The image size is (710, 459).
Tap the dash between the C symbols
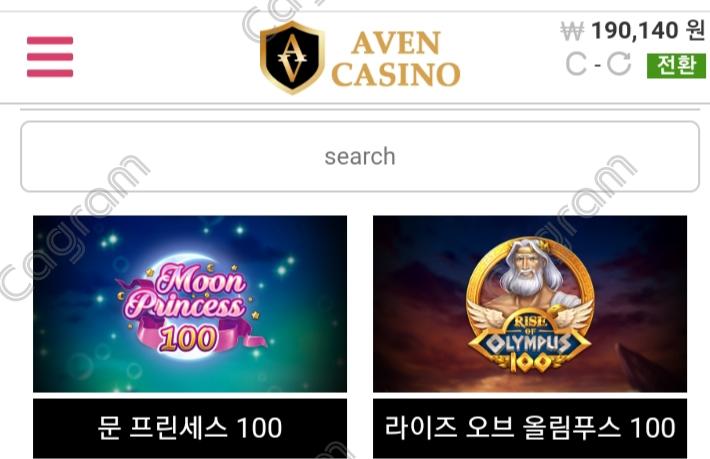tap(597, 65)
